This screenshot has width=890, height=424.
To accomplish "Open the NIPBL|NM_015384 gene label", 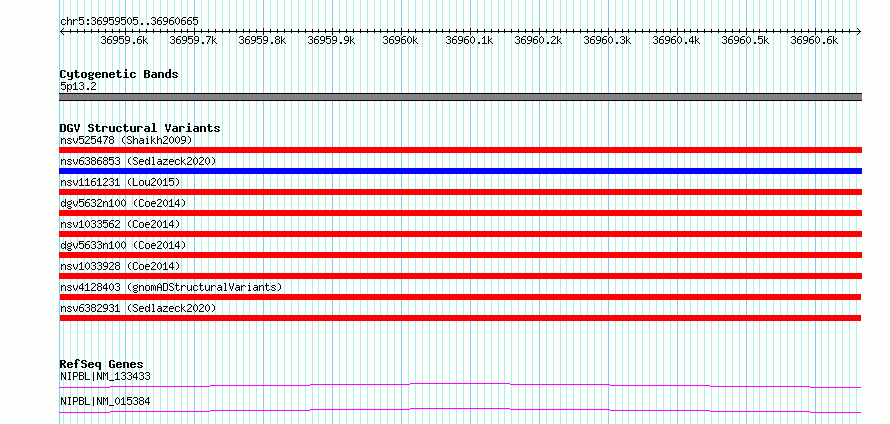I will (106, 401).
